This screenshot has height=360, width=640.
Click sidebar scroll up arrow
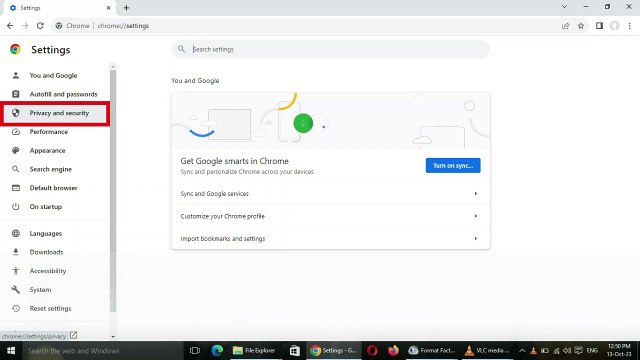coord(113,67)
